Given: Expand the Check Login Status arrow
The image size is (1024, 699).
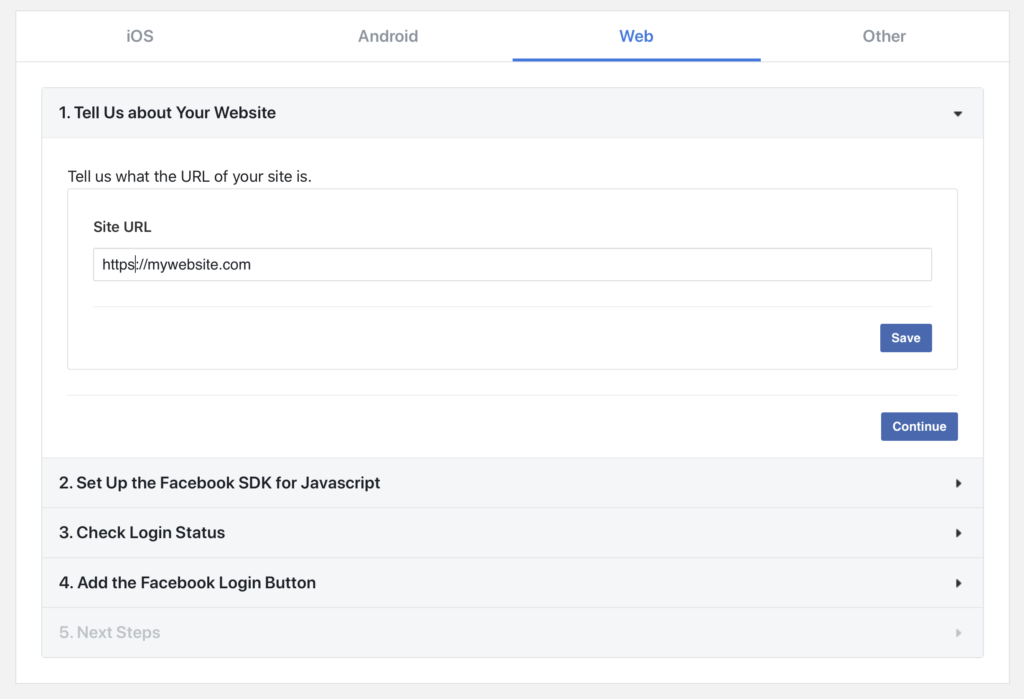Looking at the screenshot, I should click(958, 533).
